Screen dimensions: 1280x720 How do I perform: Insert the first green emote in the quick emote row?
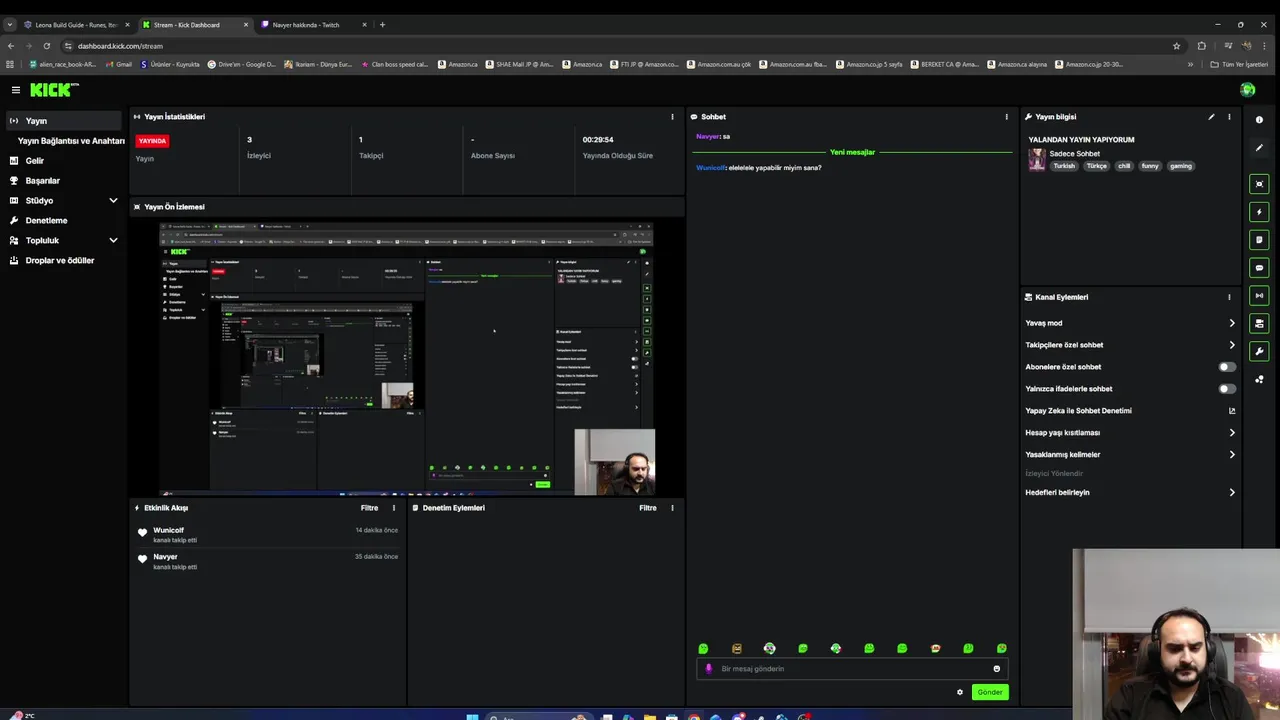[703, 649]
